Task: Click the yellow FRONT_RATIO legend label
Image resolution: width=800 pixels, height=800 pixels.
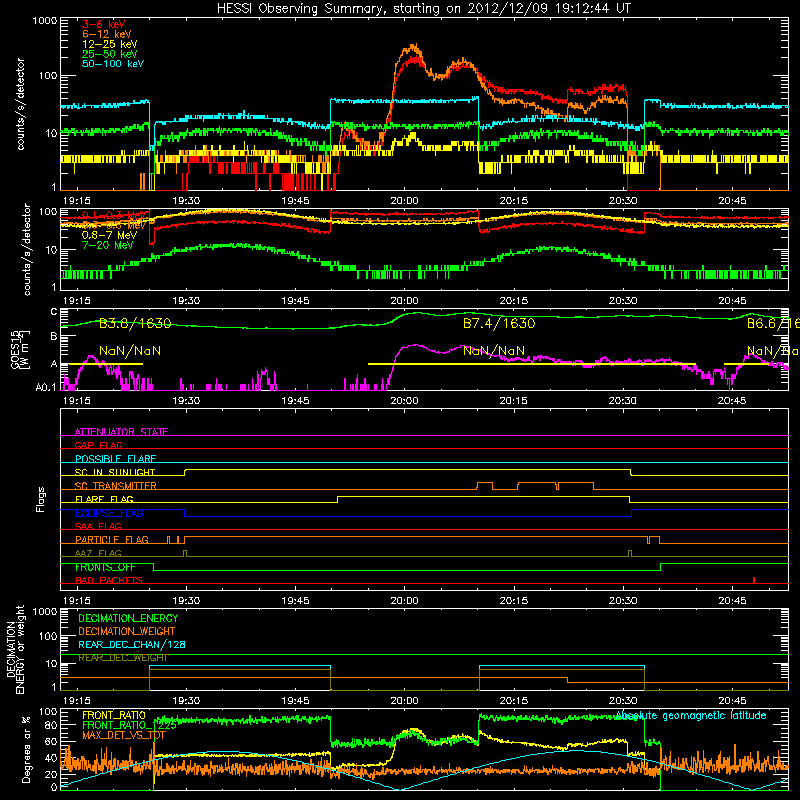Action: click(114, 716)
